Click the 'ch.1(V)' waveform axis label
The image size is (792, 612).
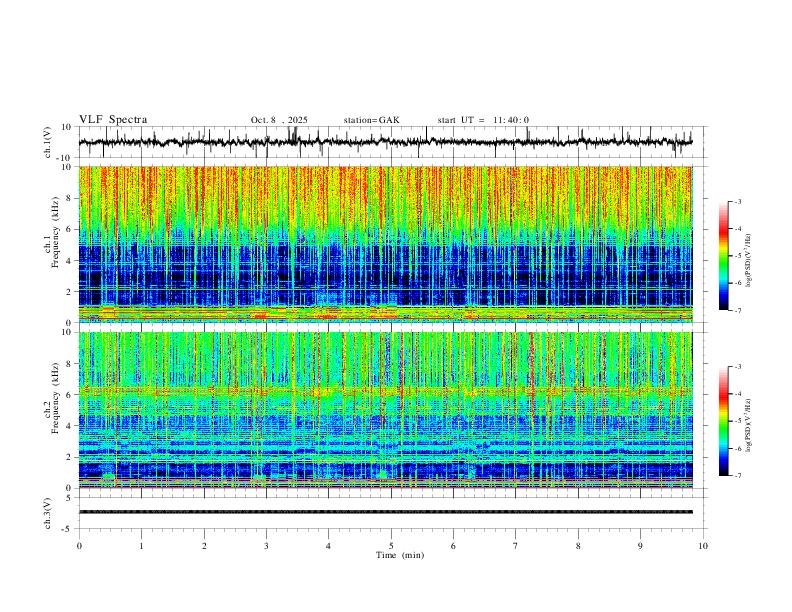(x=48, y=142)
